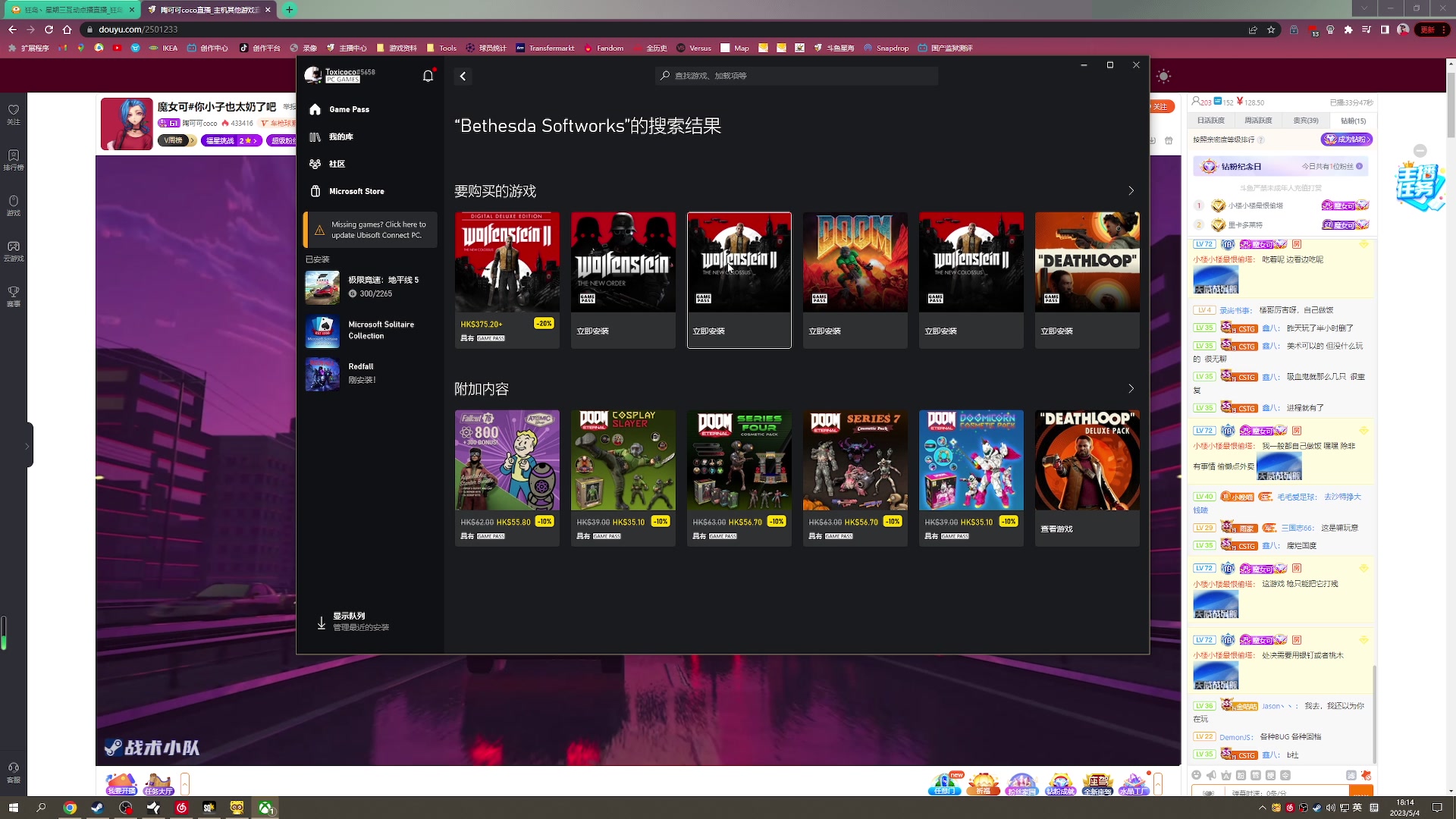Select the Deathloop game thumbnail
This screenshot has height=819, width=1456.
[x=1087, y=262]
